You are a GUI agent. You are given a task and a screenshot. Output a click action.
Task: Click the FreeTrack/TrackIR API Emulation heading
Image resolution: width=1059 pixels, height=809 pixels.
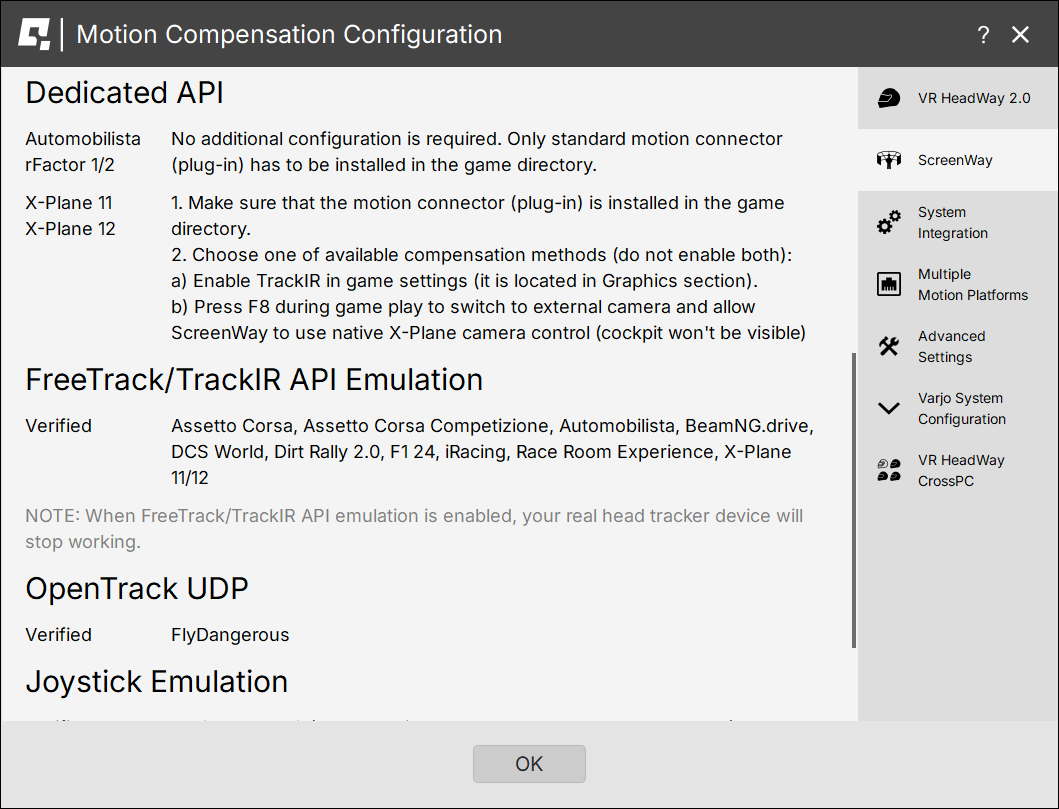(x=254, y=380)
